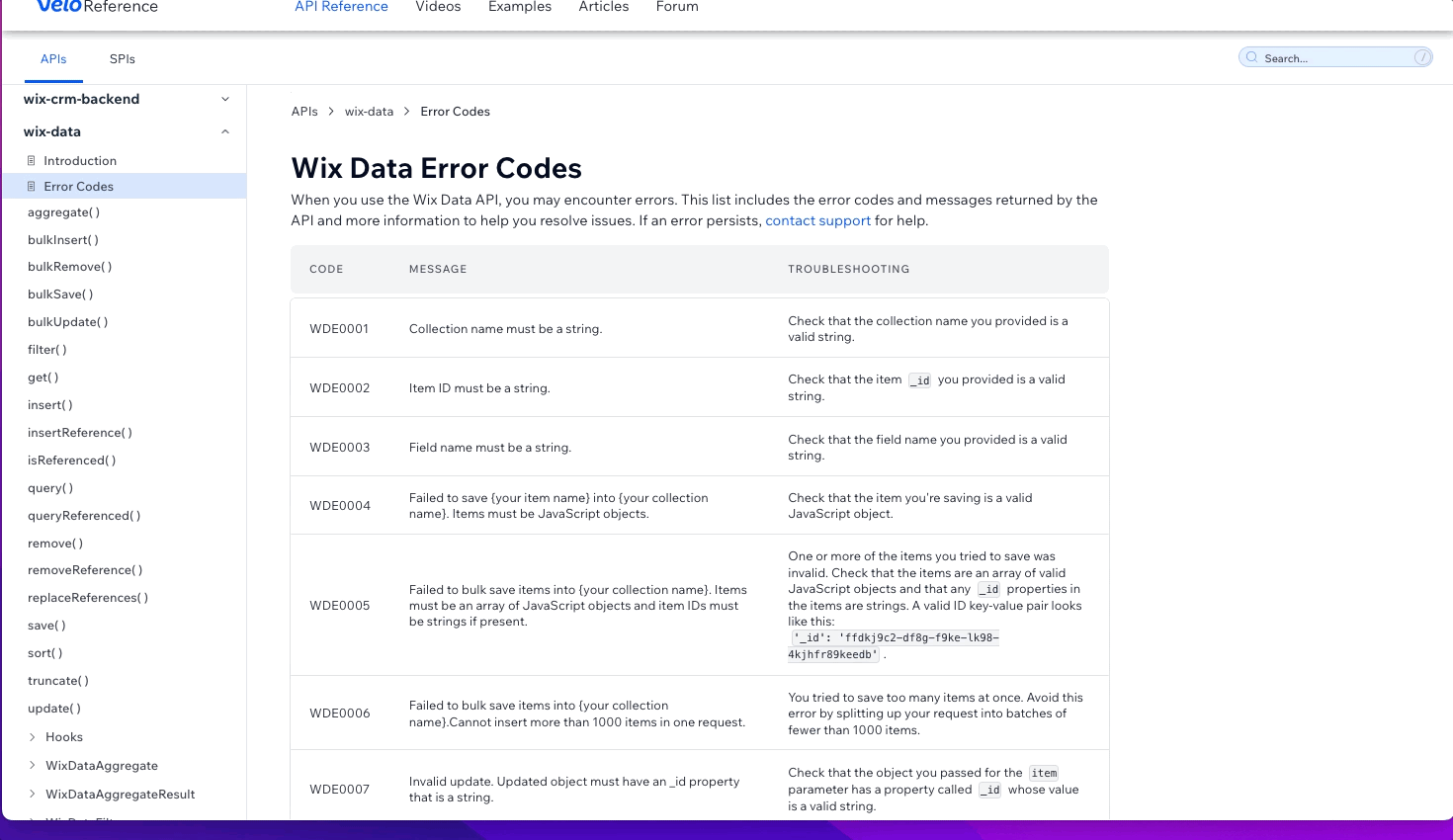Click the wix-data breadcrumb link
Screen dimensions: 1453x840
click(369, 112)
